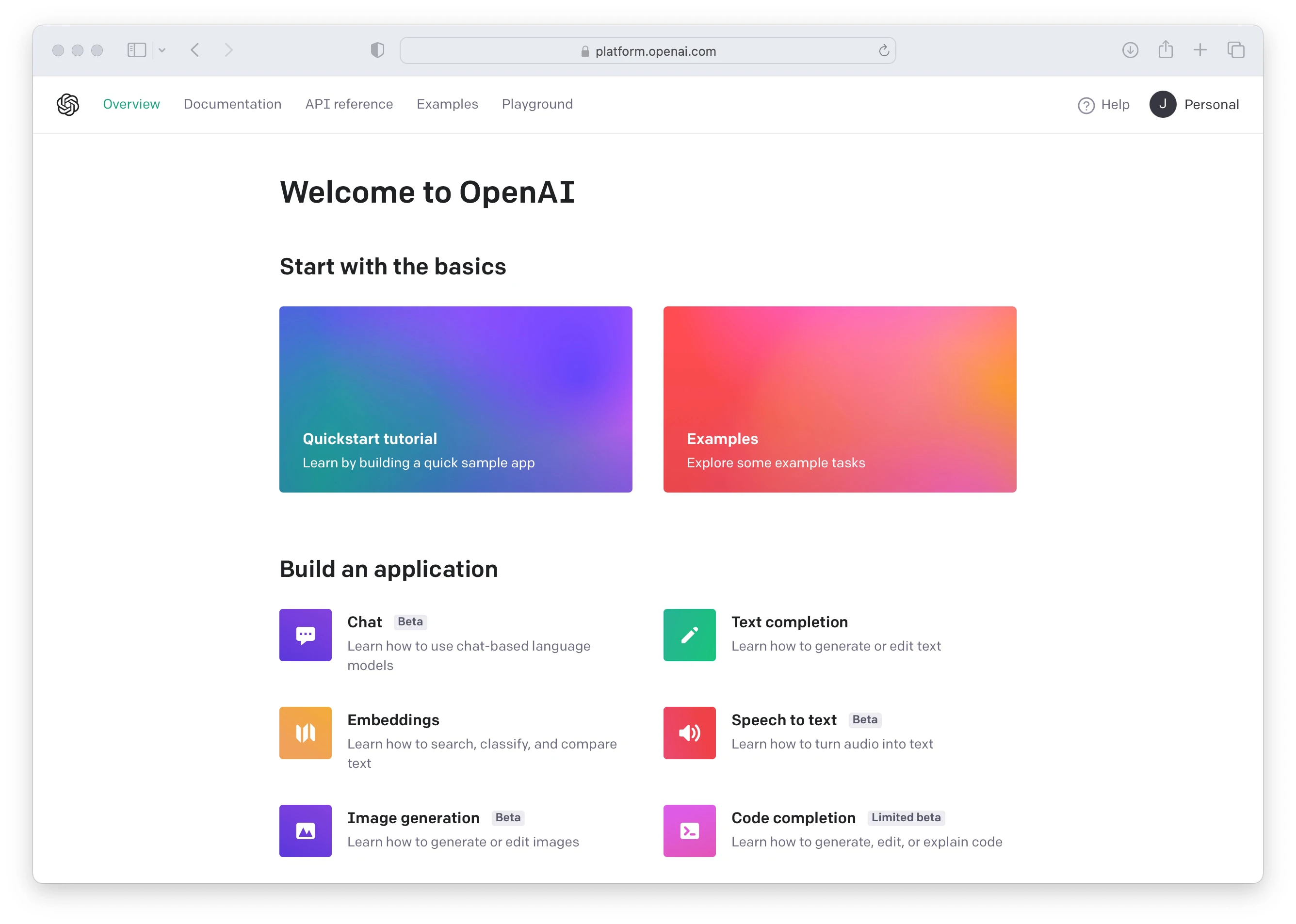The width and height of the screenshot is (1296, 924).
Task: Open the Chat guide title link
Action: 364,622
